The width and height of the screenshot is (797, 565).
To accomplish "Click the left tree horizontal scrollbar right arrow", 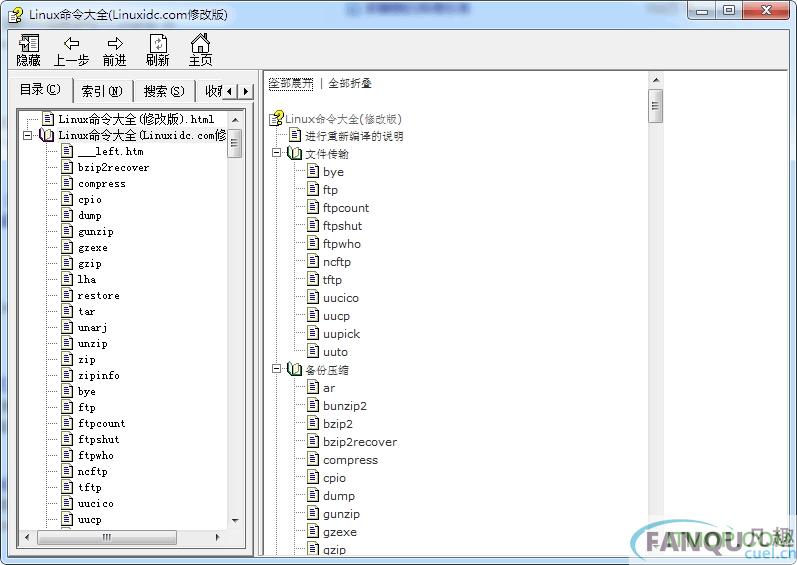I will [x=218, y=537].
